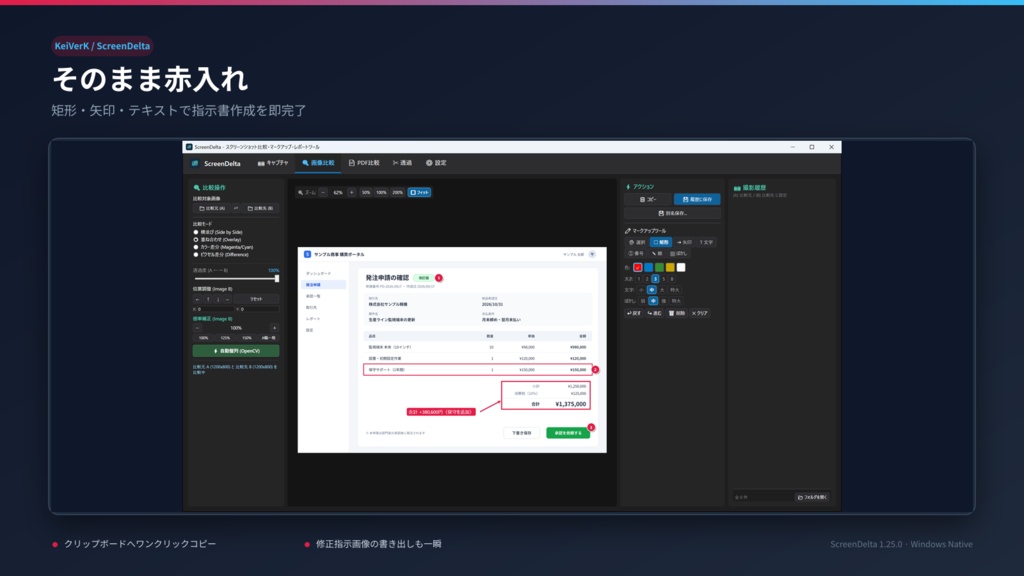
Task: Click the X offset field
Action: (216, 309)
